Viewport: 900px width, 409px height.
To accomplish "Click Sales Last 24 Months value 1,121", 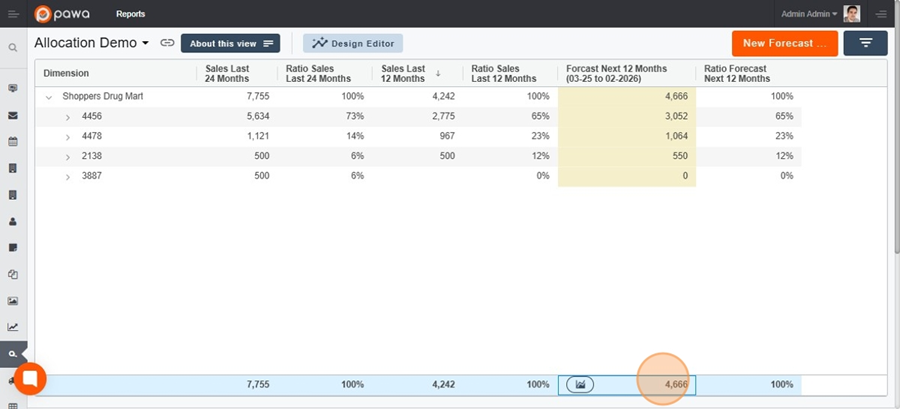I will (258, 137).
